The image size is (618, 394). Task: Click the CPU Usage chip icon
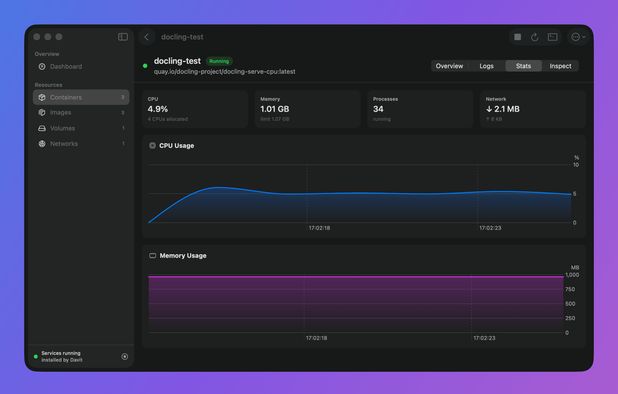tap(153, 146)
